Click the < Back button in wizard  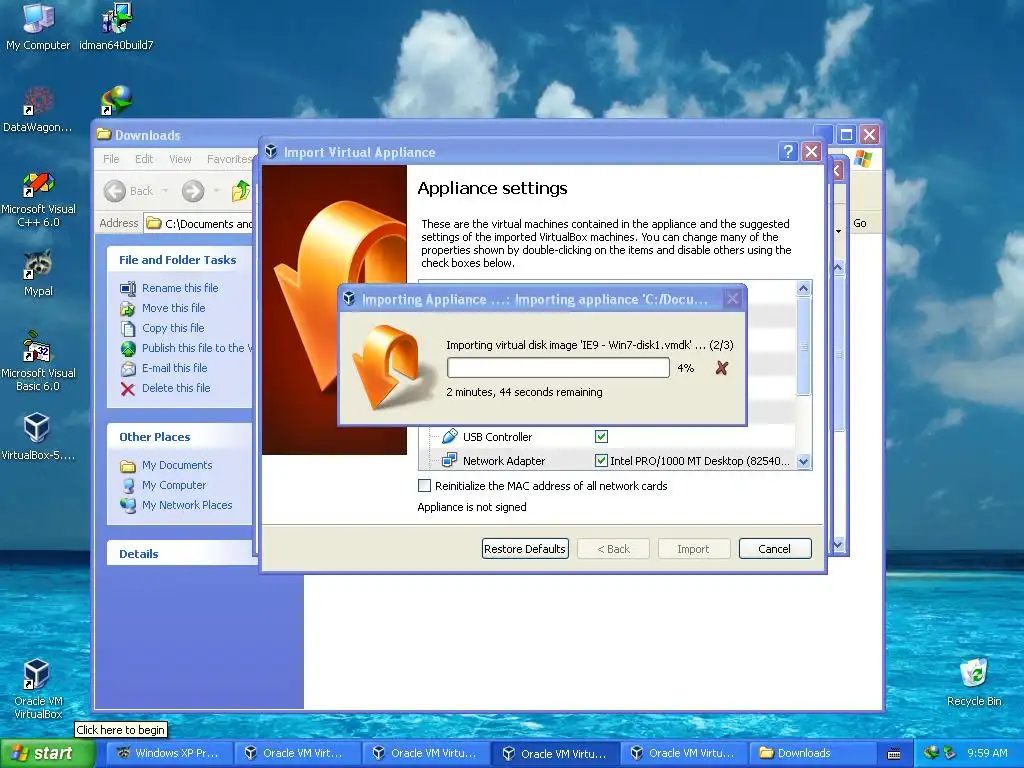coord(614,549)
